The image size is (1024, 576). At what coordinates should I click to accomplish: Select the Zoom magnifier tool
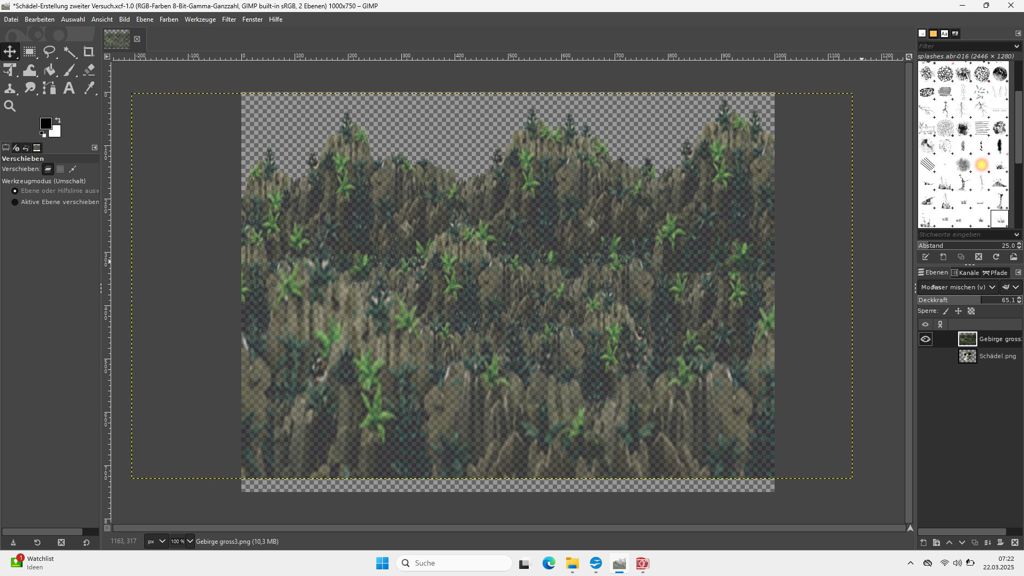coord(10,106)
